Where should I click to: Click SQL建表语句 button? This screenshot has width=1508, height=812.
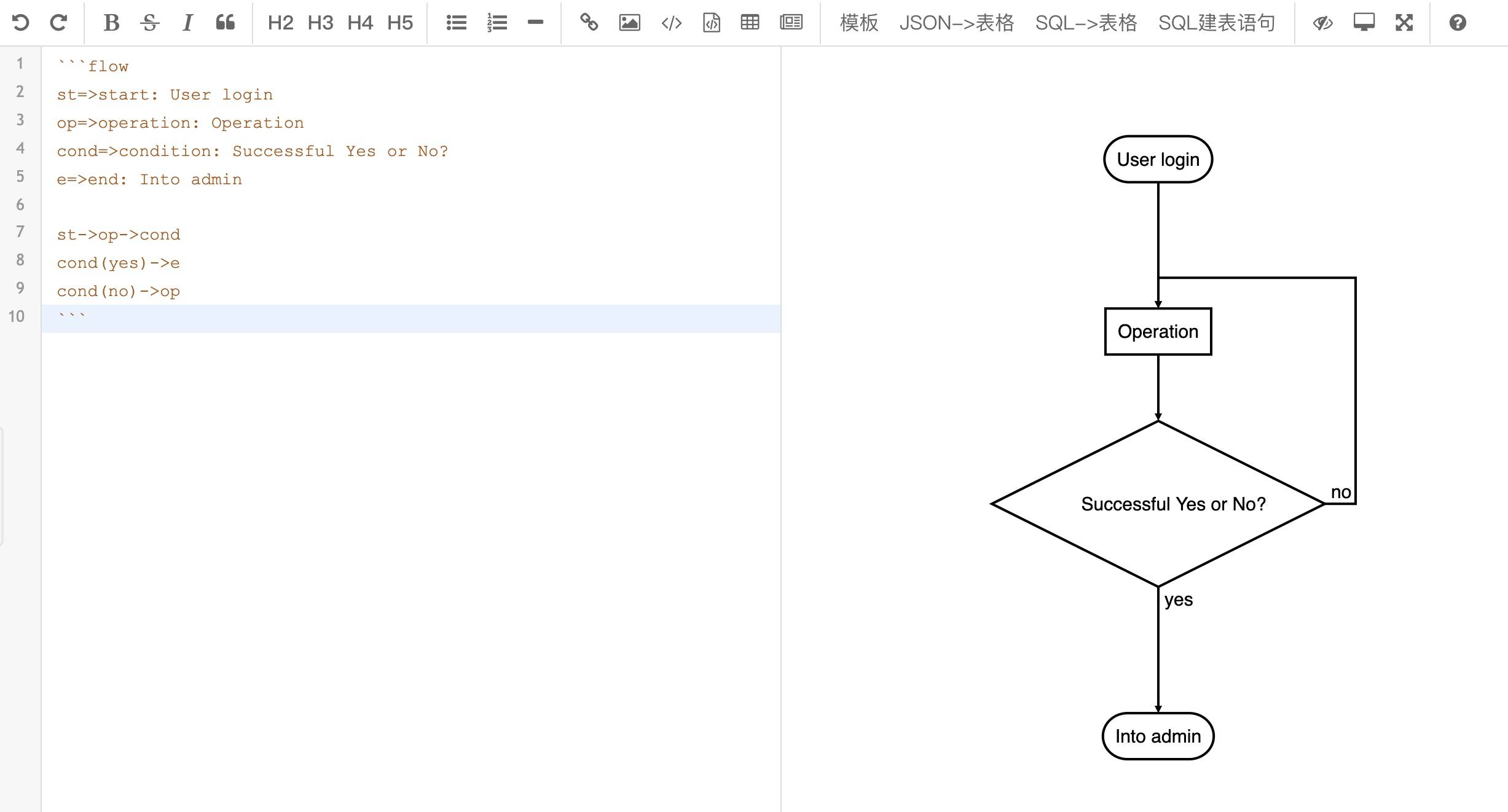tap(1217, 23)
